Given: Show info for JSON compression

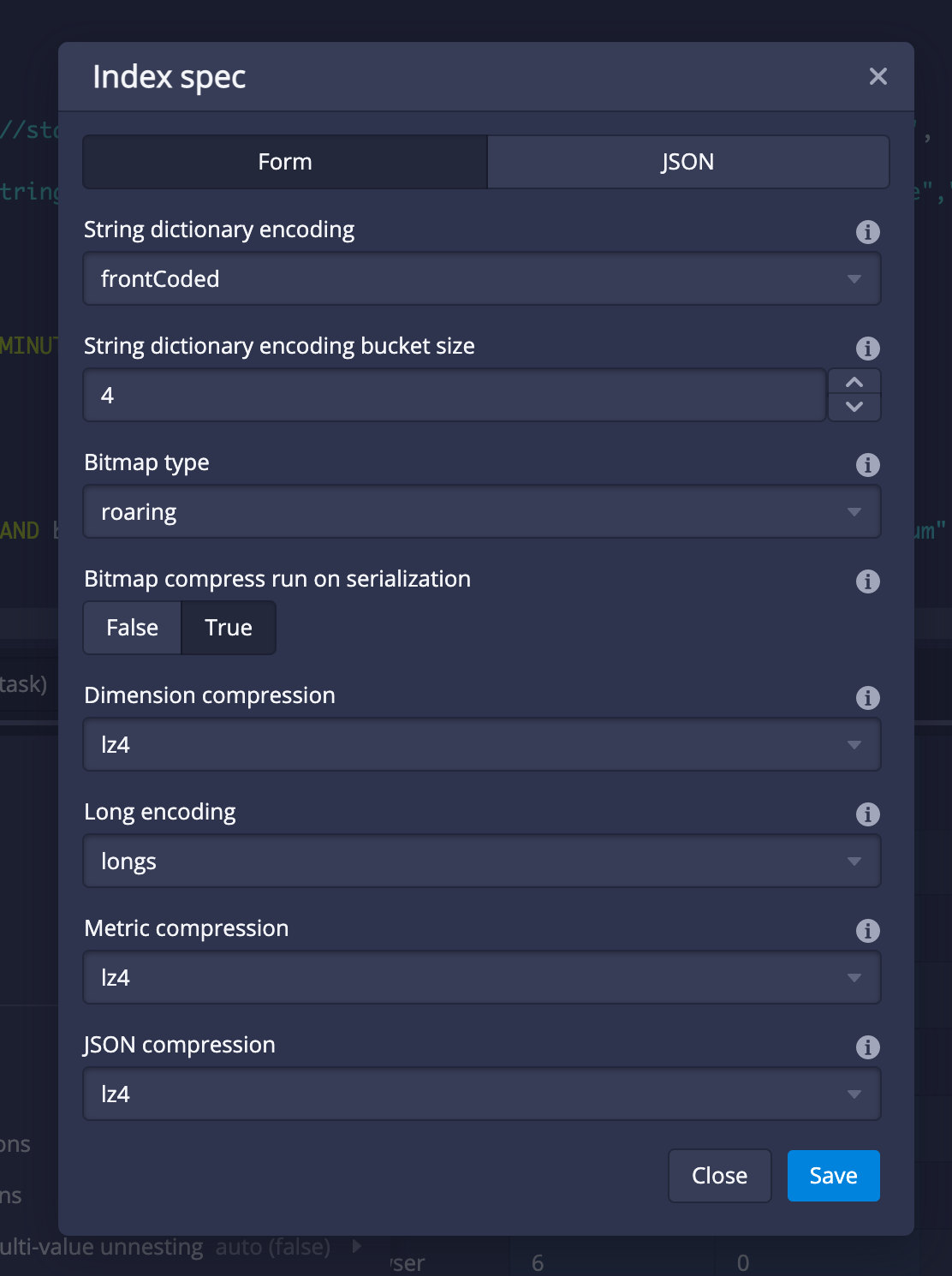Looking at the screenshot, I should click(867, 1047).
